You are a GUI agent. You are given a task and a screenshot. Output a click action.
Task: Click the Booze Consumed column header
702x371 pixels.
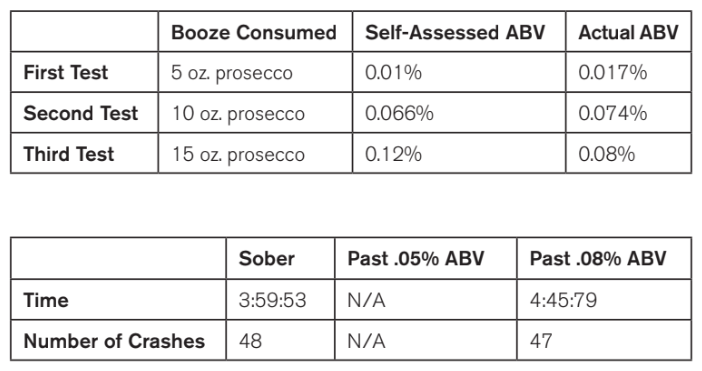pos(255,32)
